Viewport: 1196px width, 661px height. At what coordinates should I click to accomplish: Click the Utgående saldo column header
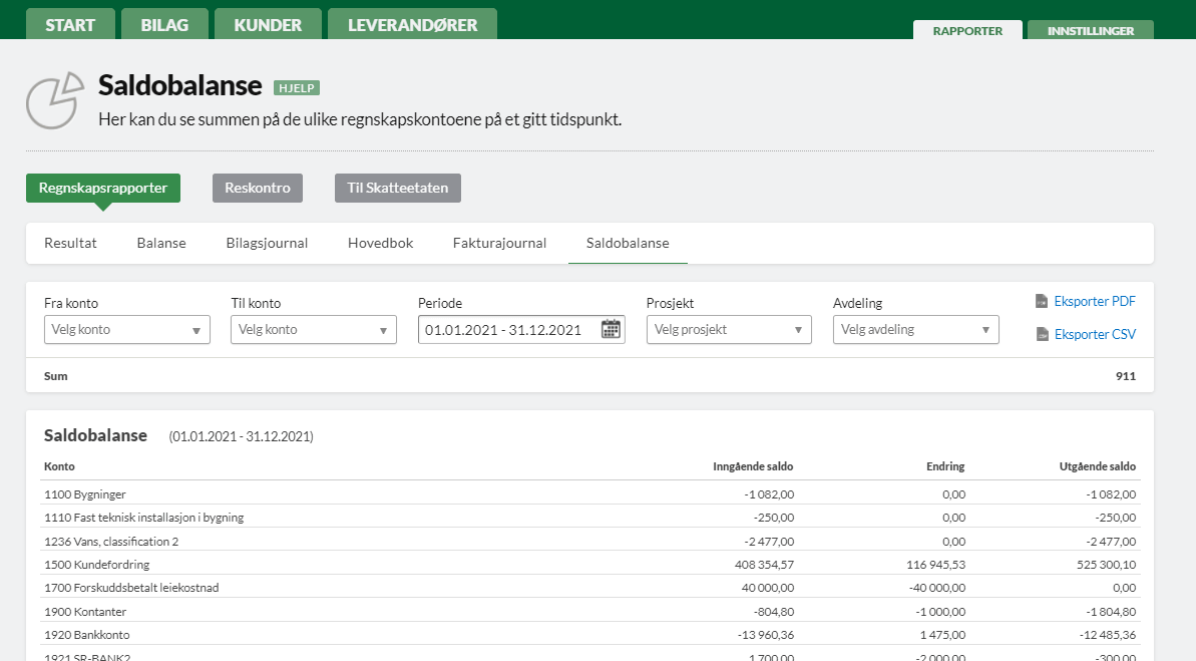1098,467
